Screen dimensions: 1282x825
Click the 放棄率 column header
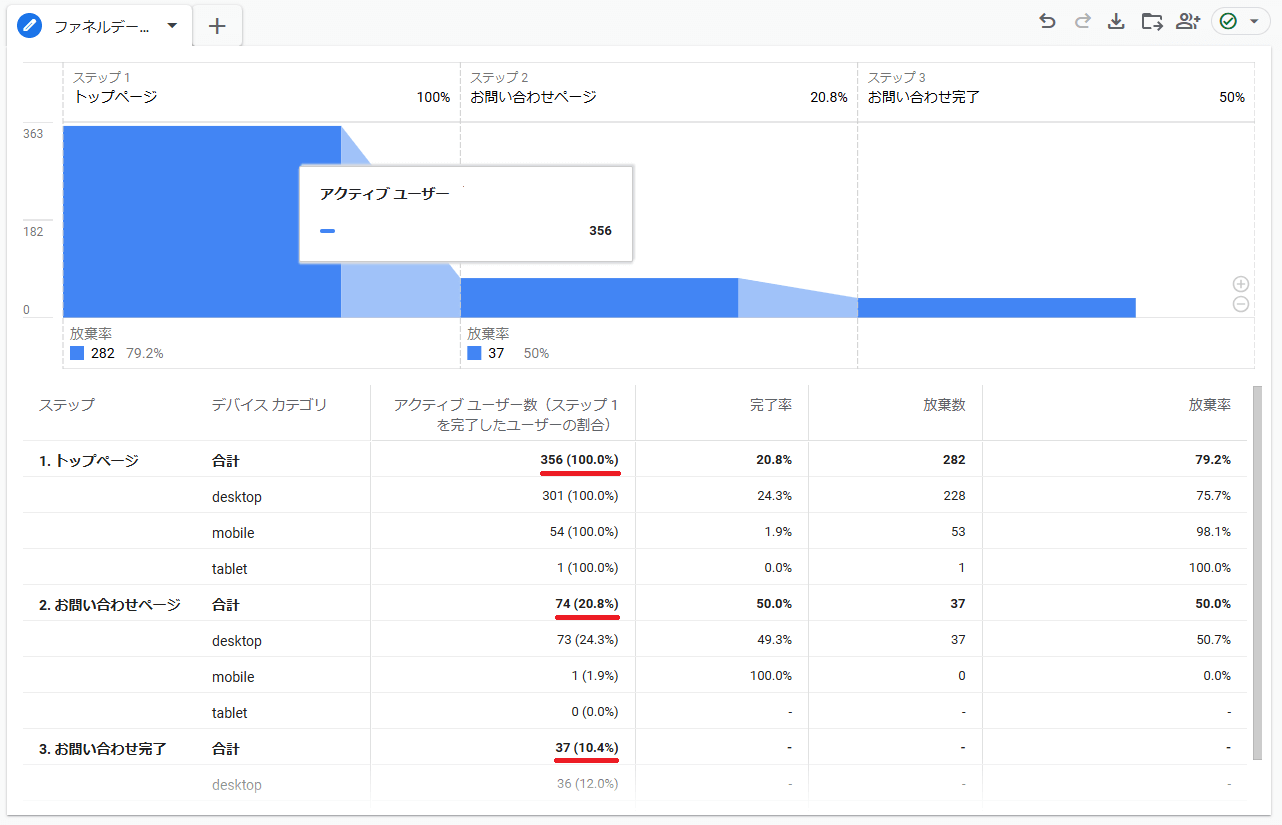point(1209,405)
